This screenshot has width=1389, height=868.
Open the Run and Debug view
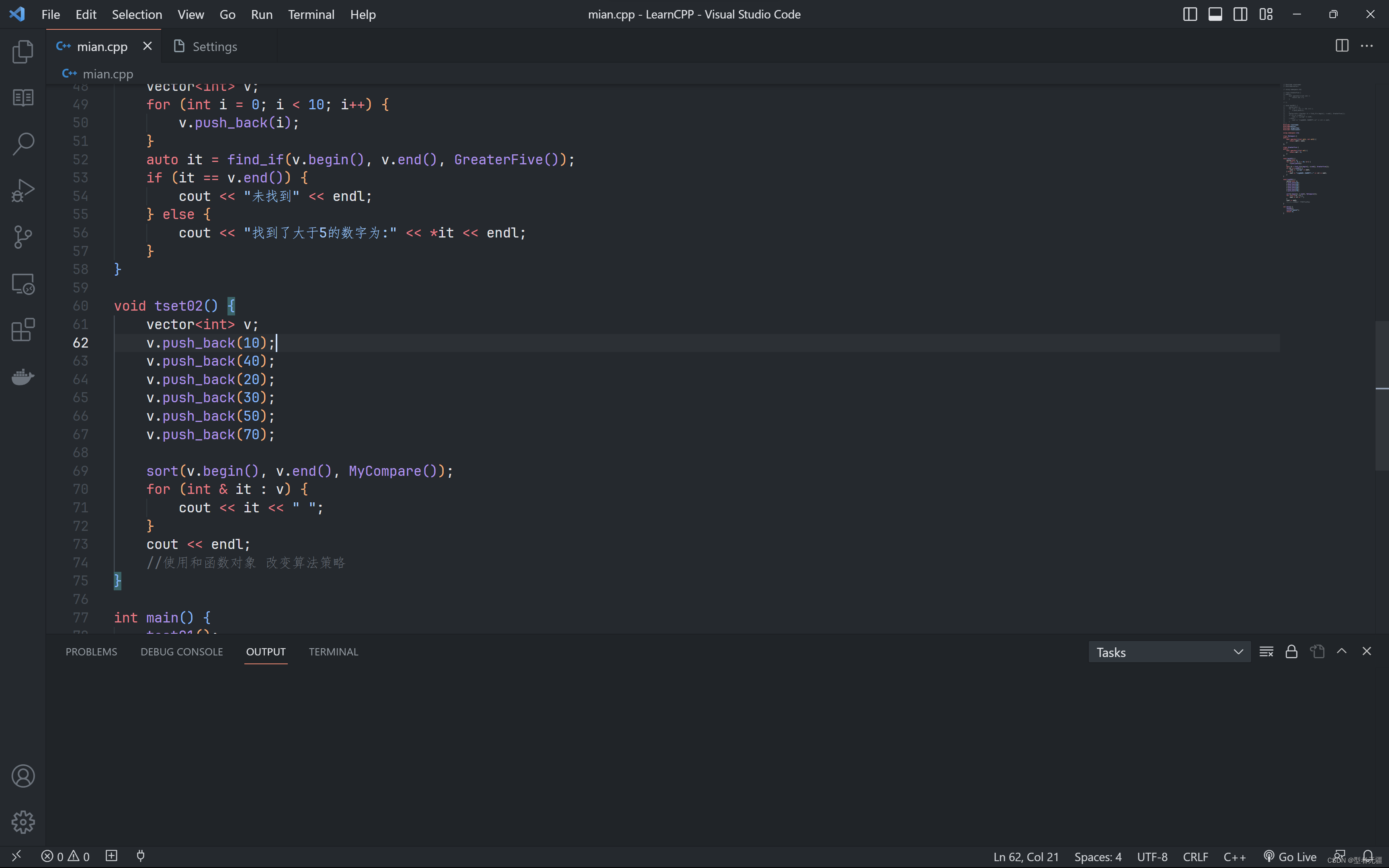click(23, 190)
